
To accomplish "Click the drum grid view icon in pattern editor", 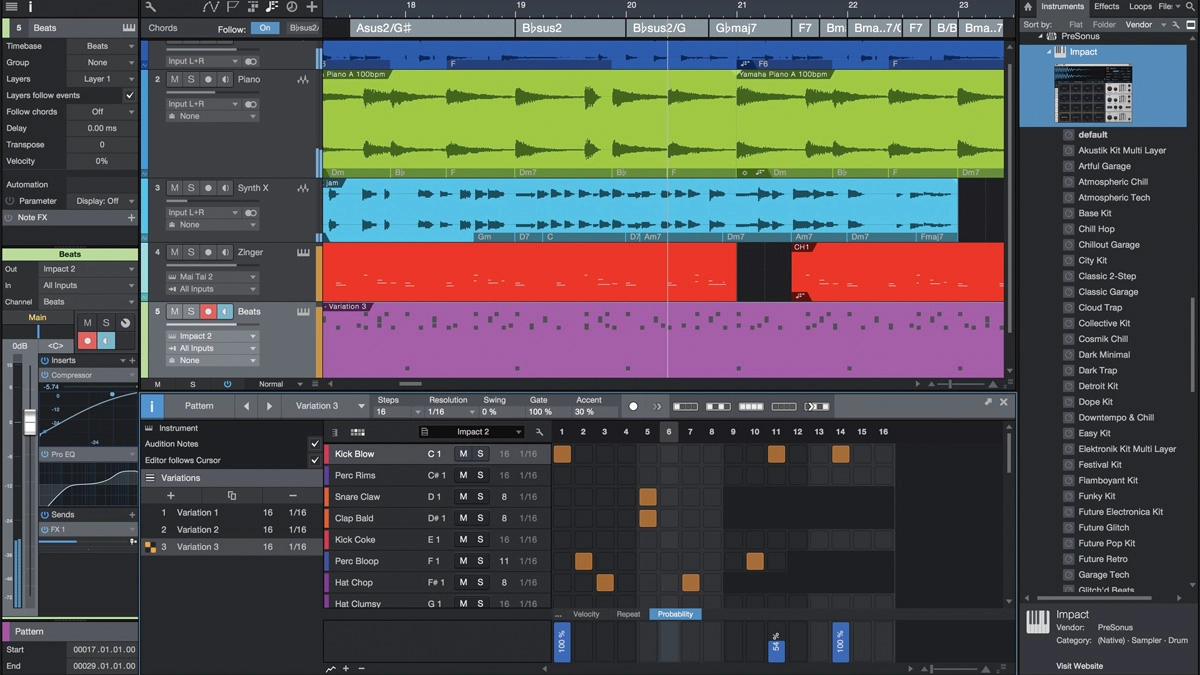I will point(358,432).
